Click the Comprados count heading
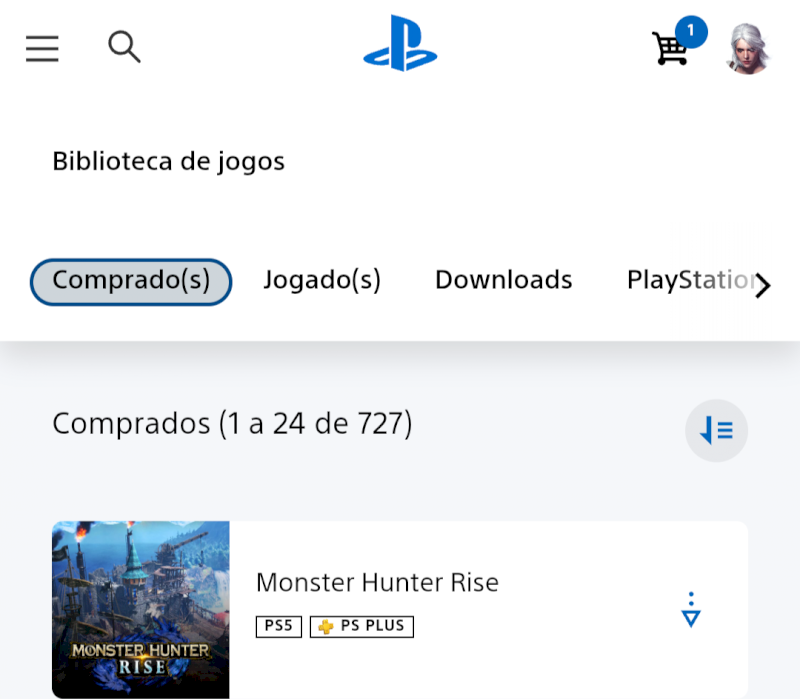 (232, 424)
